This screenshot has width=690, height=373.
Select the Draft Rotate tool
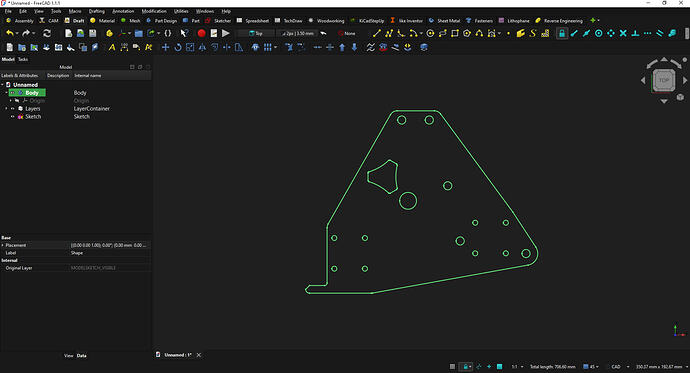coord(178,47)
